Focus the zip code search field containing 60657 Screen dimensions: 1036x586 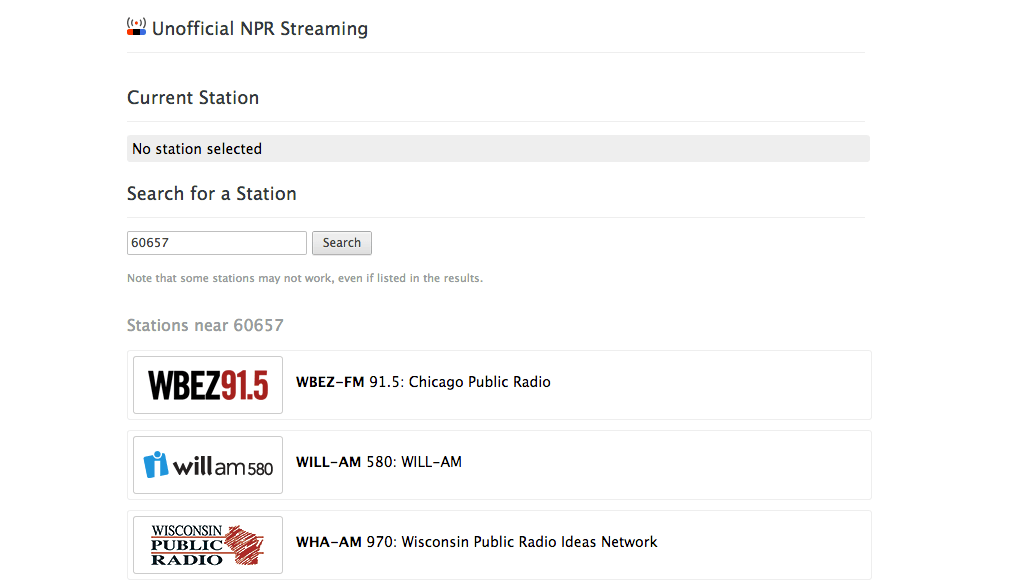[217, 242]
